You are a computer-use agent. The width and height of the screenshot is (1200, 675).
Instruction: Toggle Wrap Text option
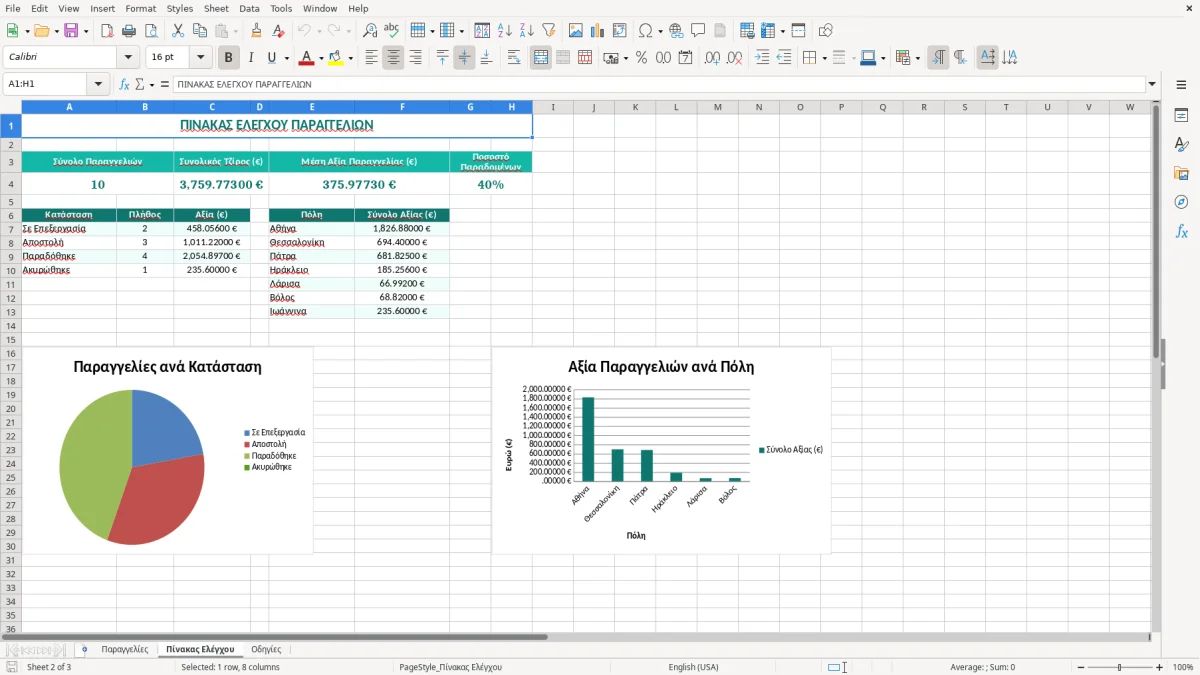pos(514,58)
